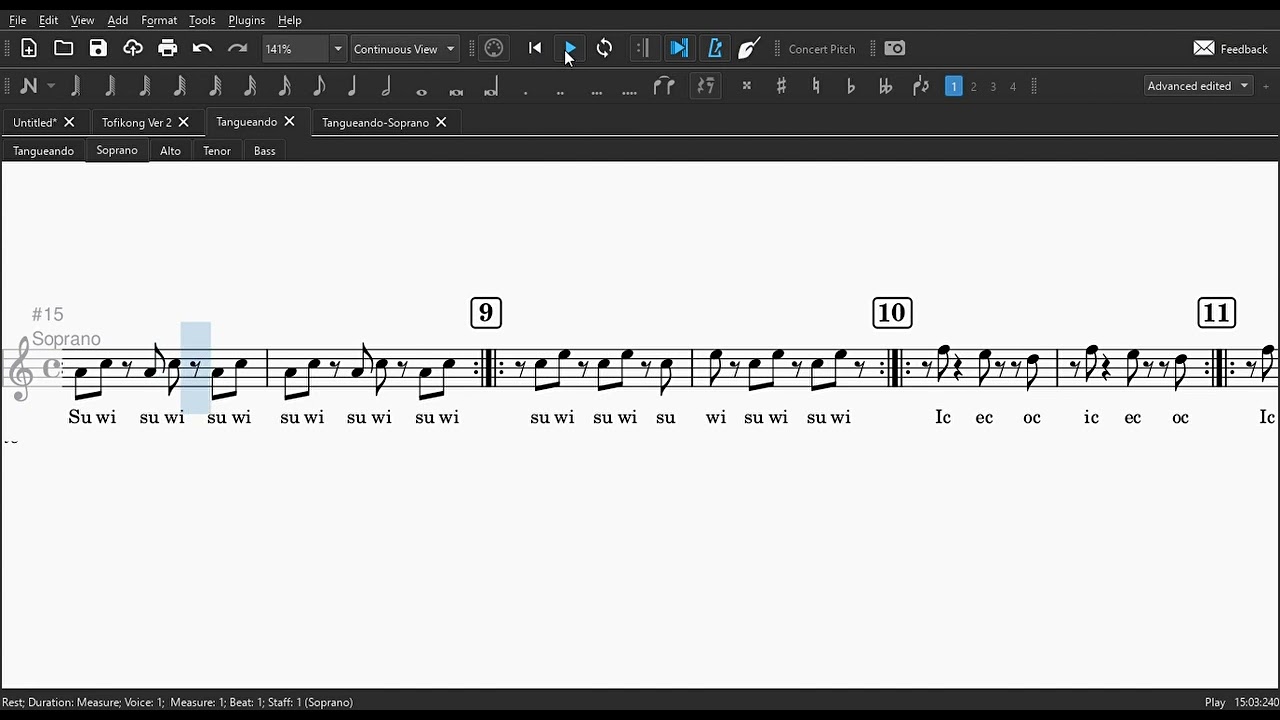Open the Alto part tab
Viewport: 1280px width, 720px height.
(170, 151)
